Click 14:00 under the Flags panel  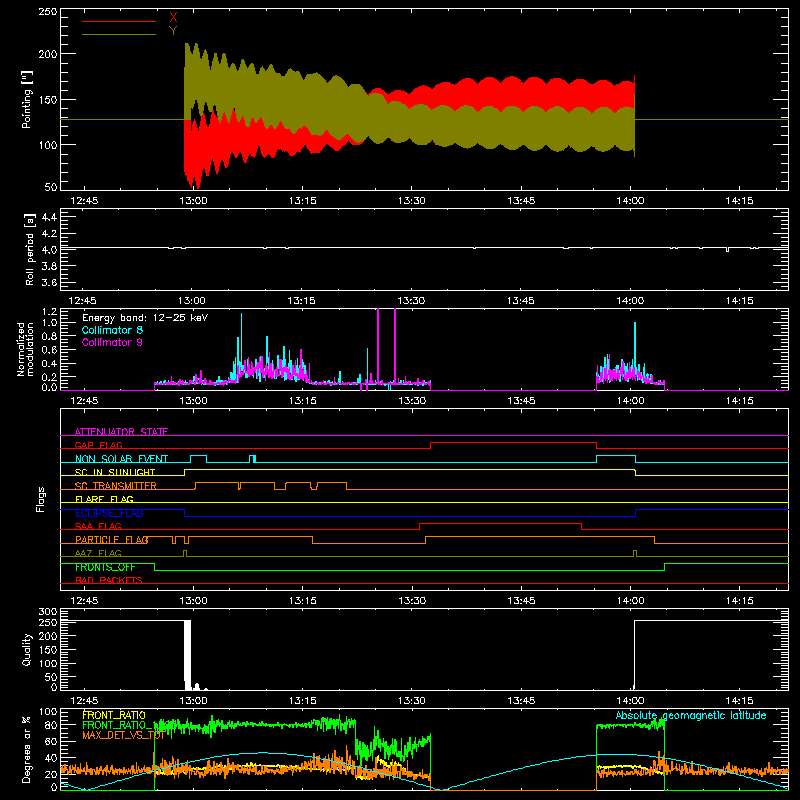pyautogui.click(x=630, y=601)
